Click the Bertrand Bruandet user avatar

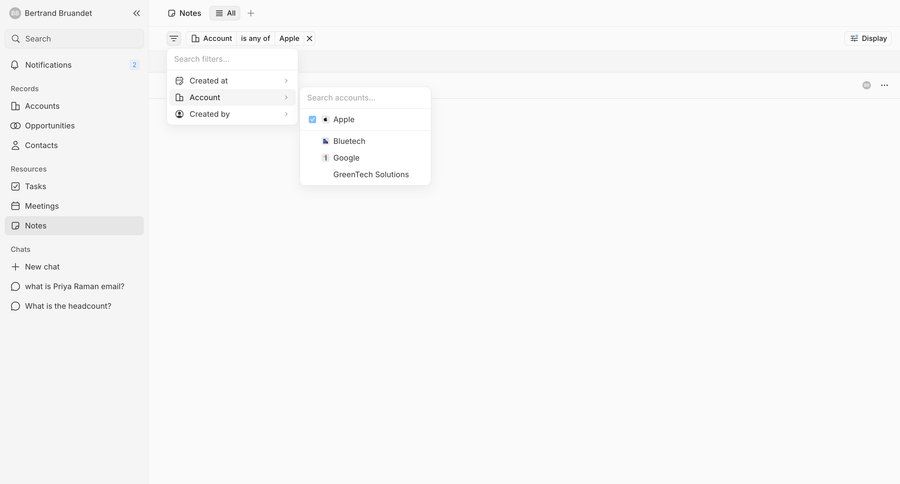pos(15,13)
